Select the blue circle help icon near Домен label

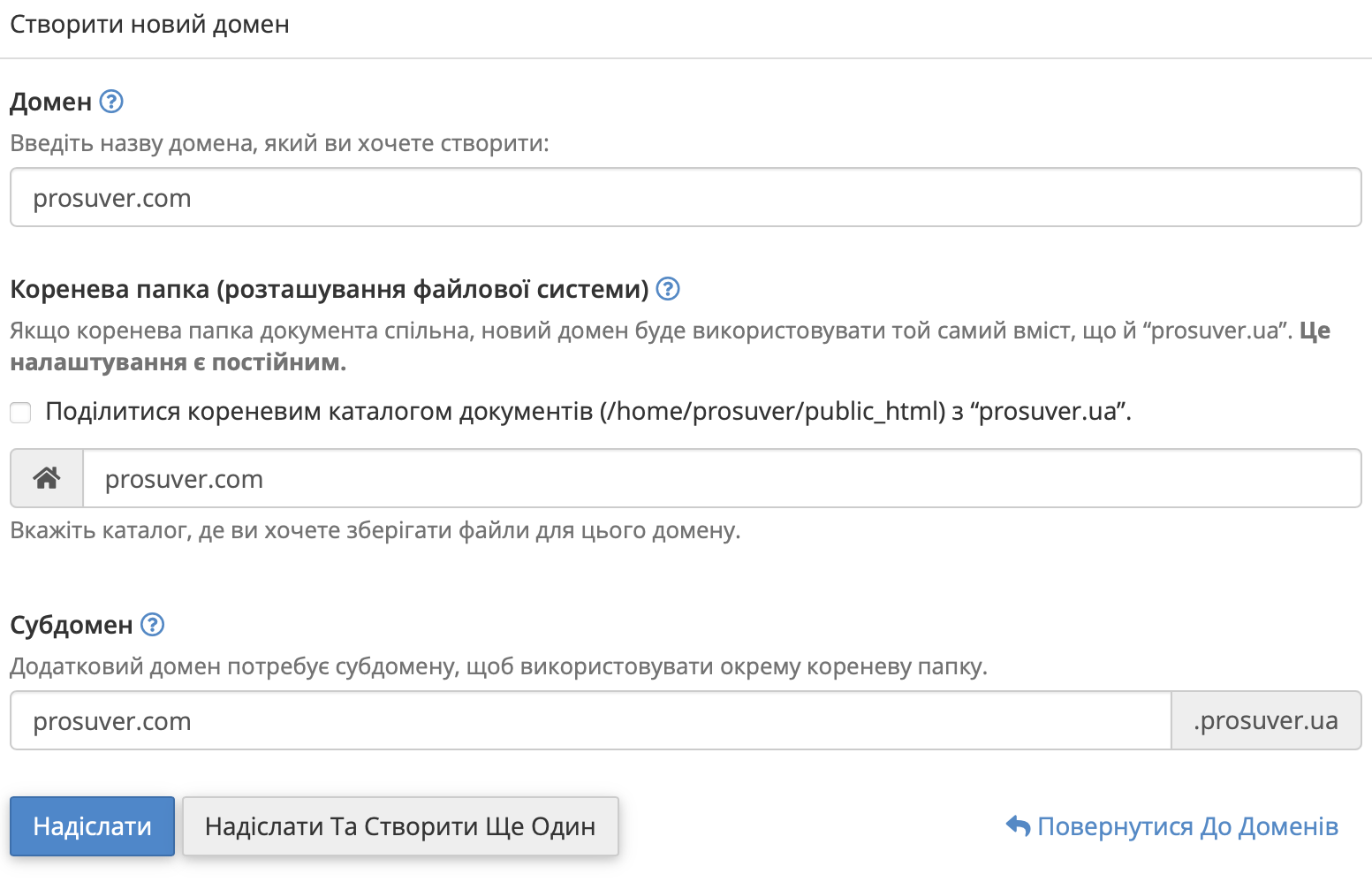(111, 102)
